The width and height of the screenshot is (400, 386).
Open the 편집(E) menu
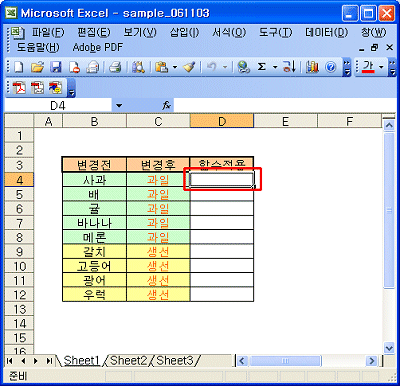pyautogui.click(x=94, y=32)
